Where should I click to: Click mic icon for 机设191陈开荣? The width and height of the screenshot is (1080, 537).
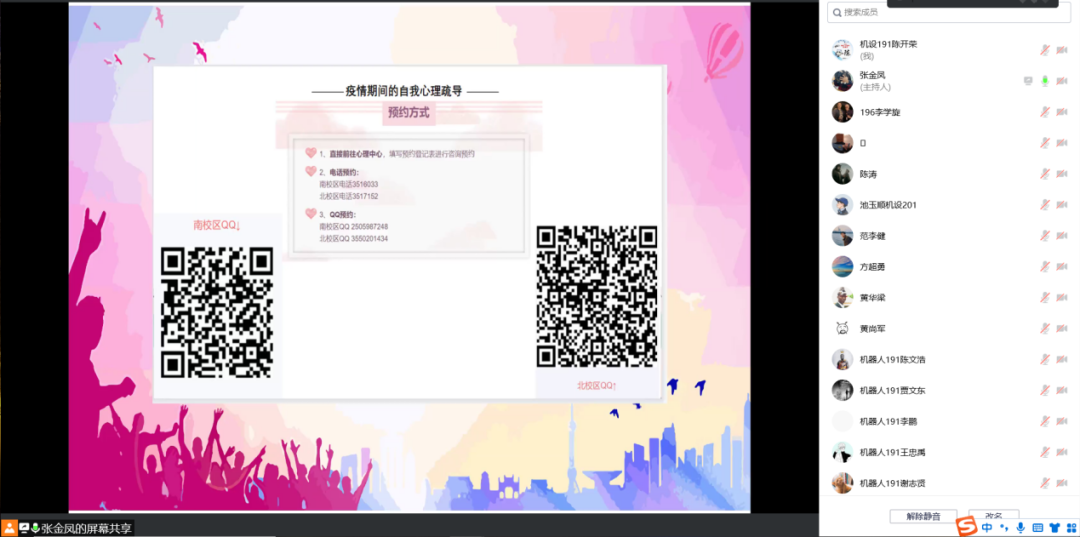pos(1045,50)
